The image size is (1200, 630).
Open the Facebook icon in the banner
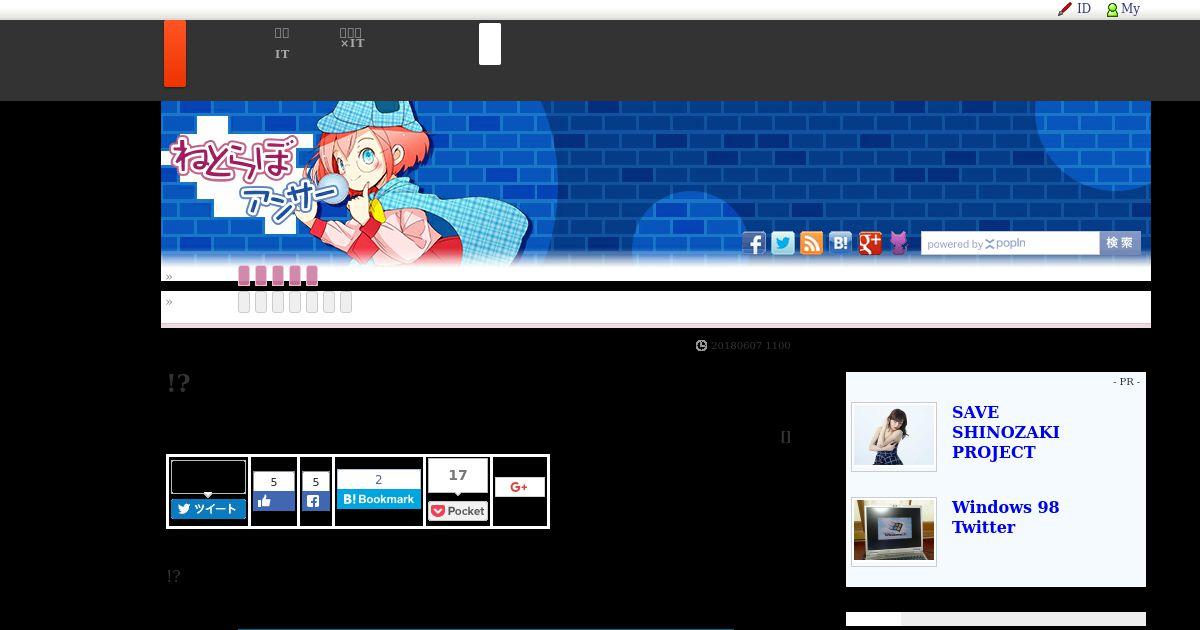pyautogui.click(x=754, y=243)
